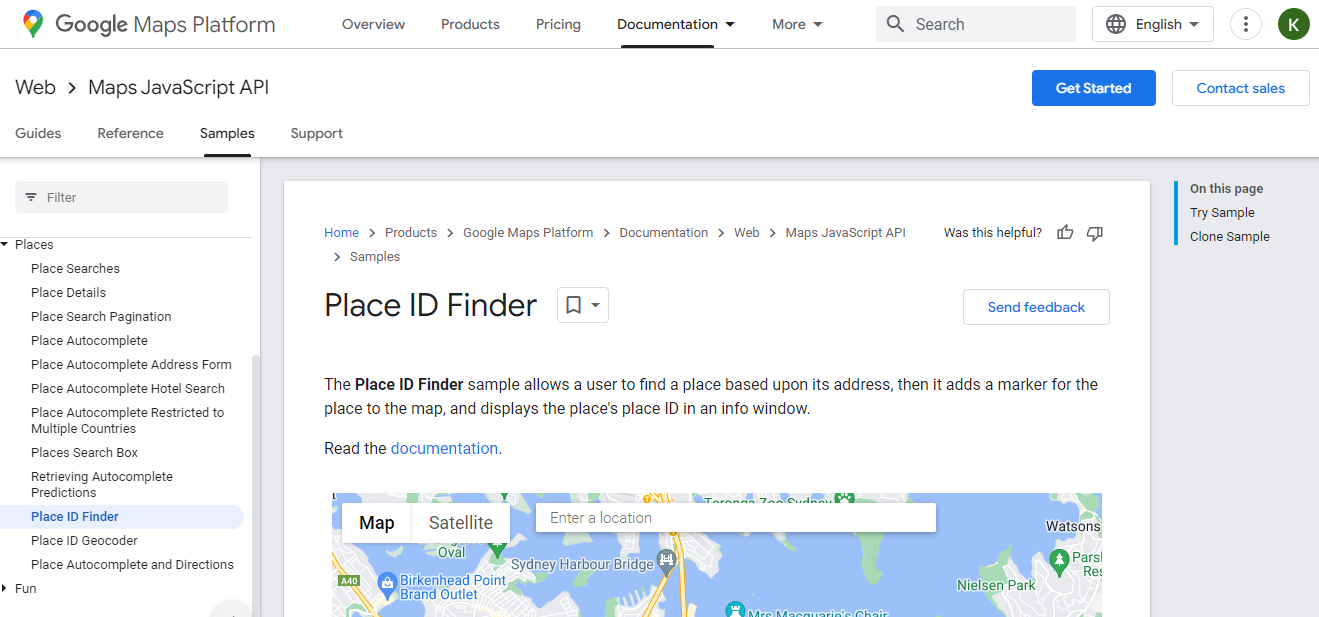
Task: Open Retrieving Autocomplete Predictions sample
Action: click(102, 485)
